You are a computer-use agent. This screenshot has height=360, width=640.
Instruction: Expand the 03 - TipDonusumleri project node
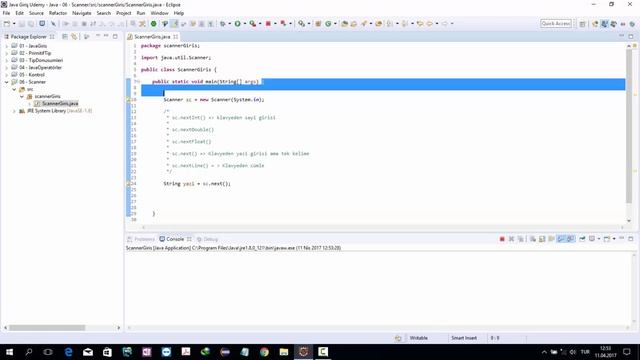click(7, 60)
